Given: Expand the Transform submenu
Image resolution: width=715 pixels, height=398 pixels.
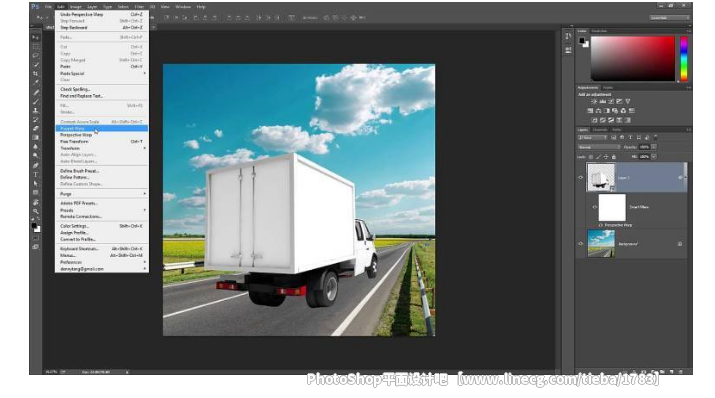Looking at the screenshot, I should [x=102, y=148].
